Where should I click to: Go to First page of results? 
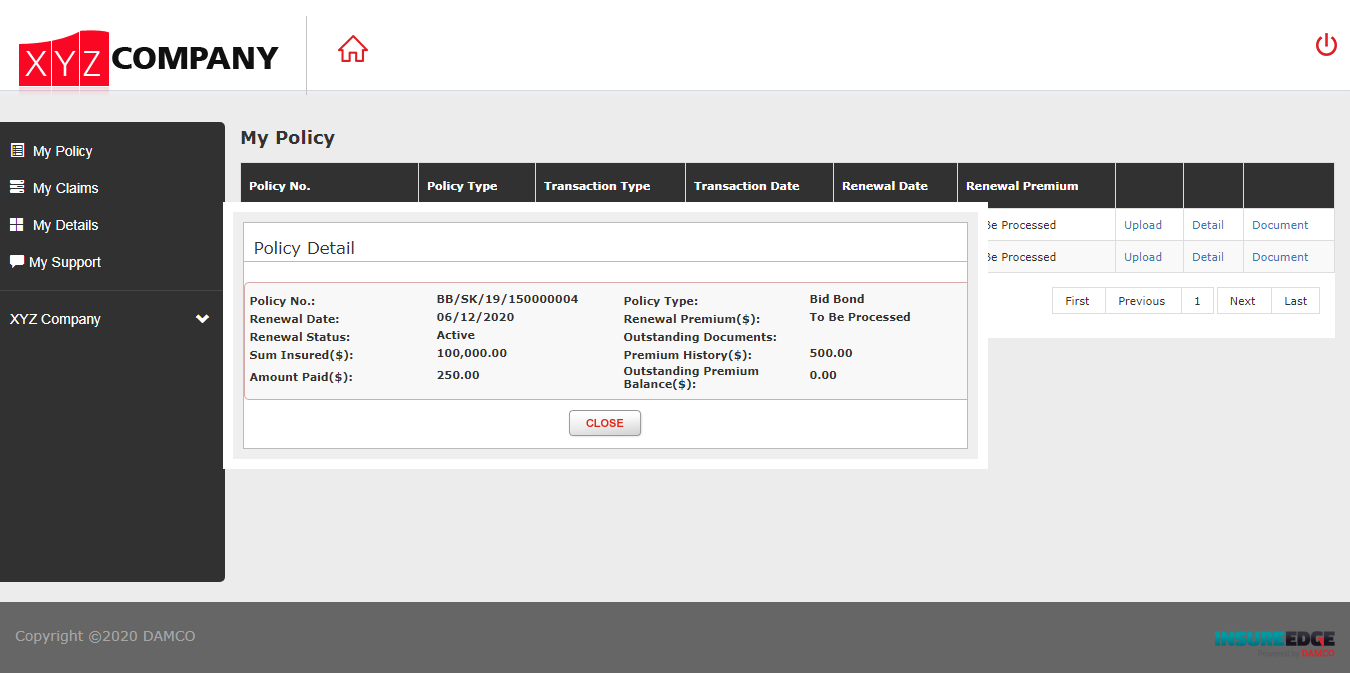(x=1078, y=301)
